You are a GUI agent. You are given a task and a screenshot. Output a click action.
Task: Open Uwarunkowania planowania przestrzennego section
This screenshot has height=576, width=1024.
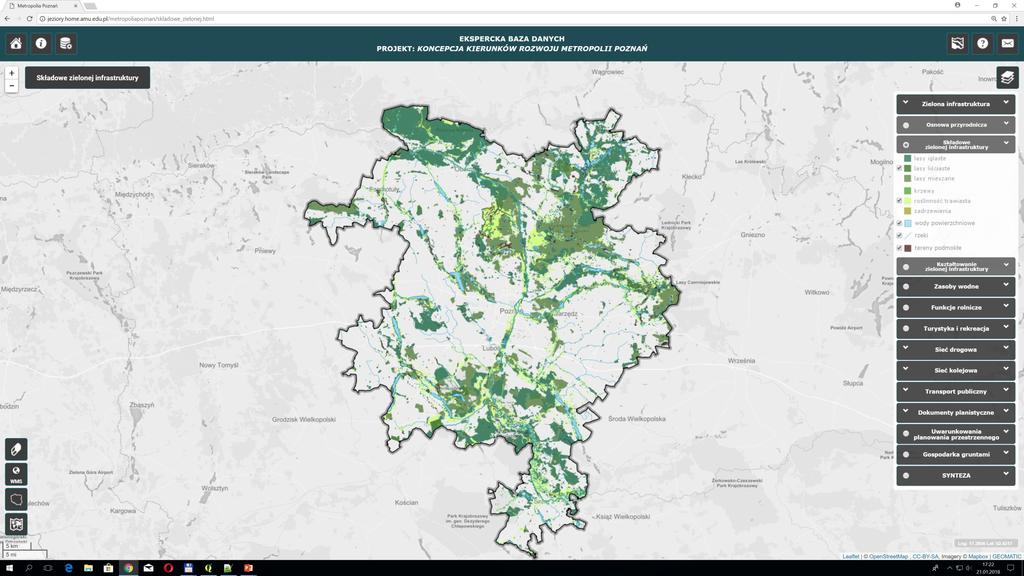pos(955,434)
